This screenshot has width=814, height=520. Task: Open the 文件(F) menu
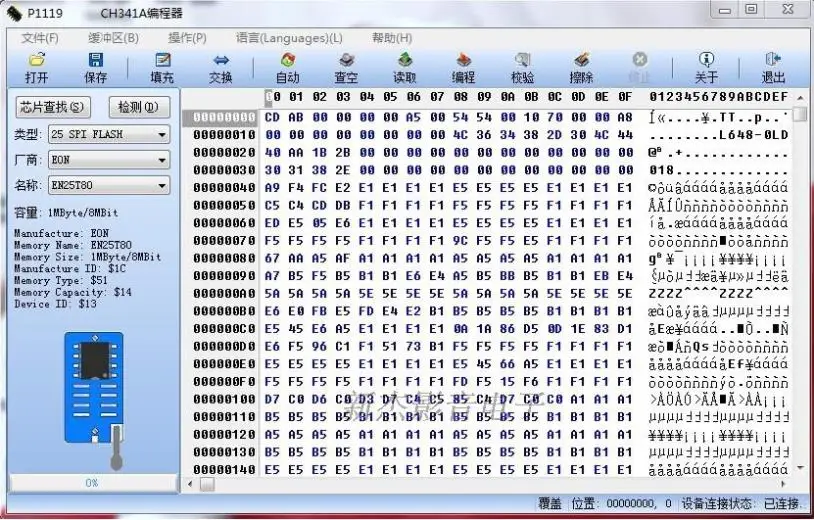pyautogui.click(x=40, y=38)
